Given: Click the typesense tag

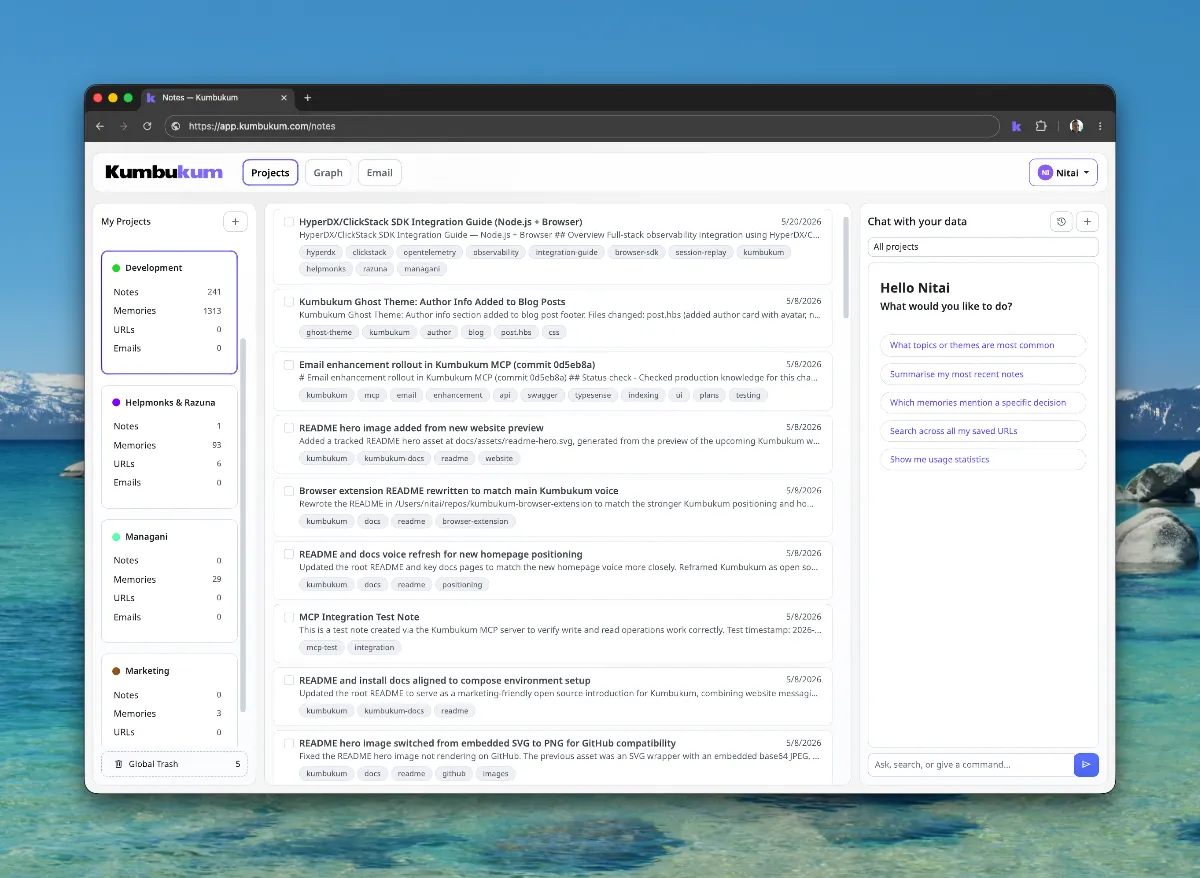Looking at the screenshot, I should 594,395.
